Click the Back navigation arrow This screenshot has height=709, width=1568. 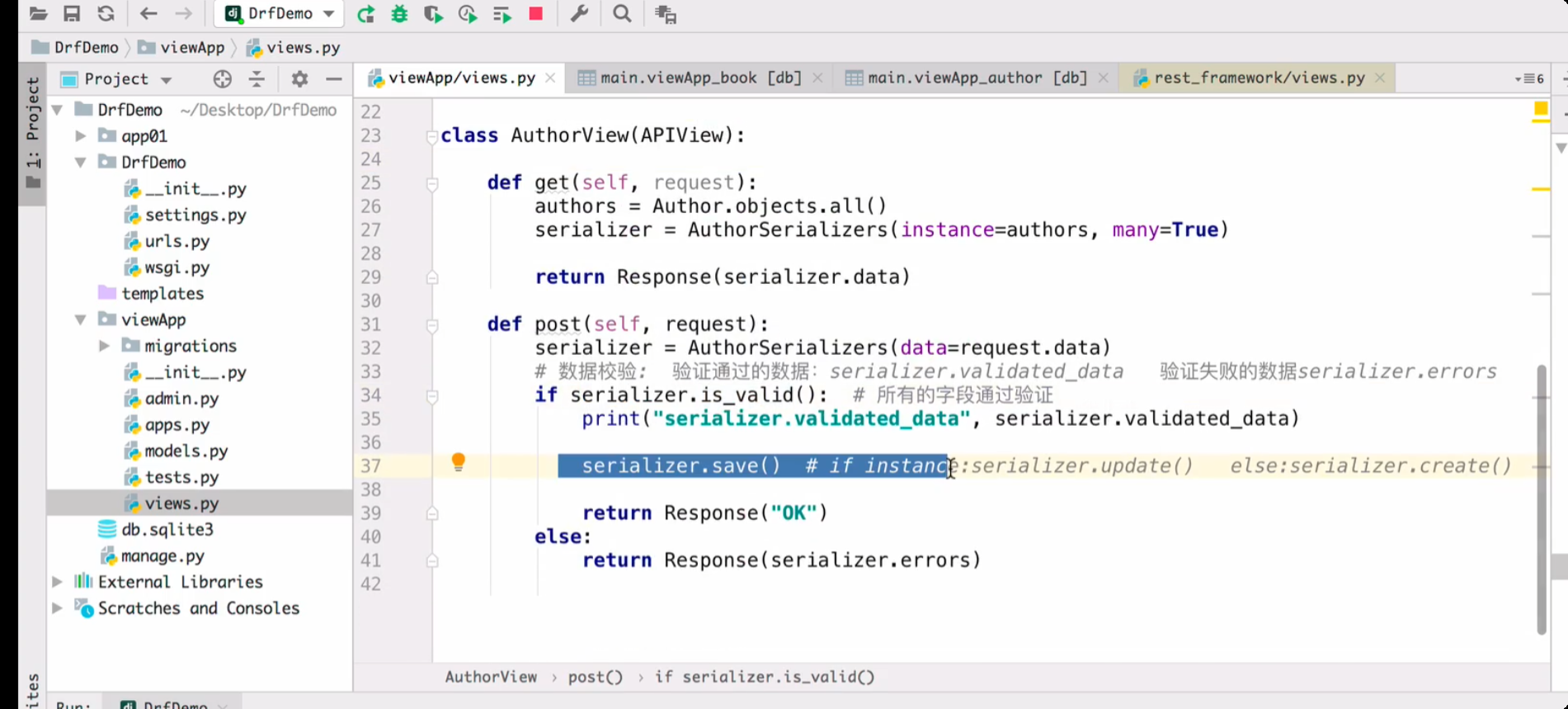[x=148, y=14]
